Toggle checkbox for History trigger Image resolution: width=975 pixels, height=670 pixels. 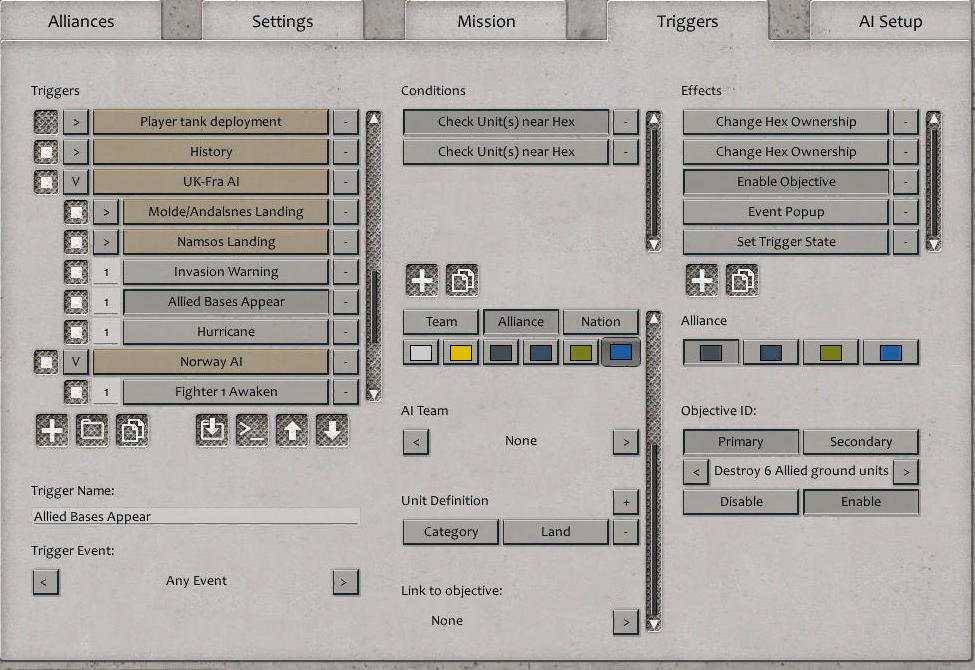point(45,152)
